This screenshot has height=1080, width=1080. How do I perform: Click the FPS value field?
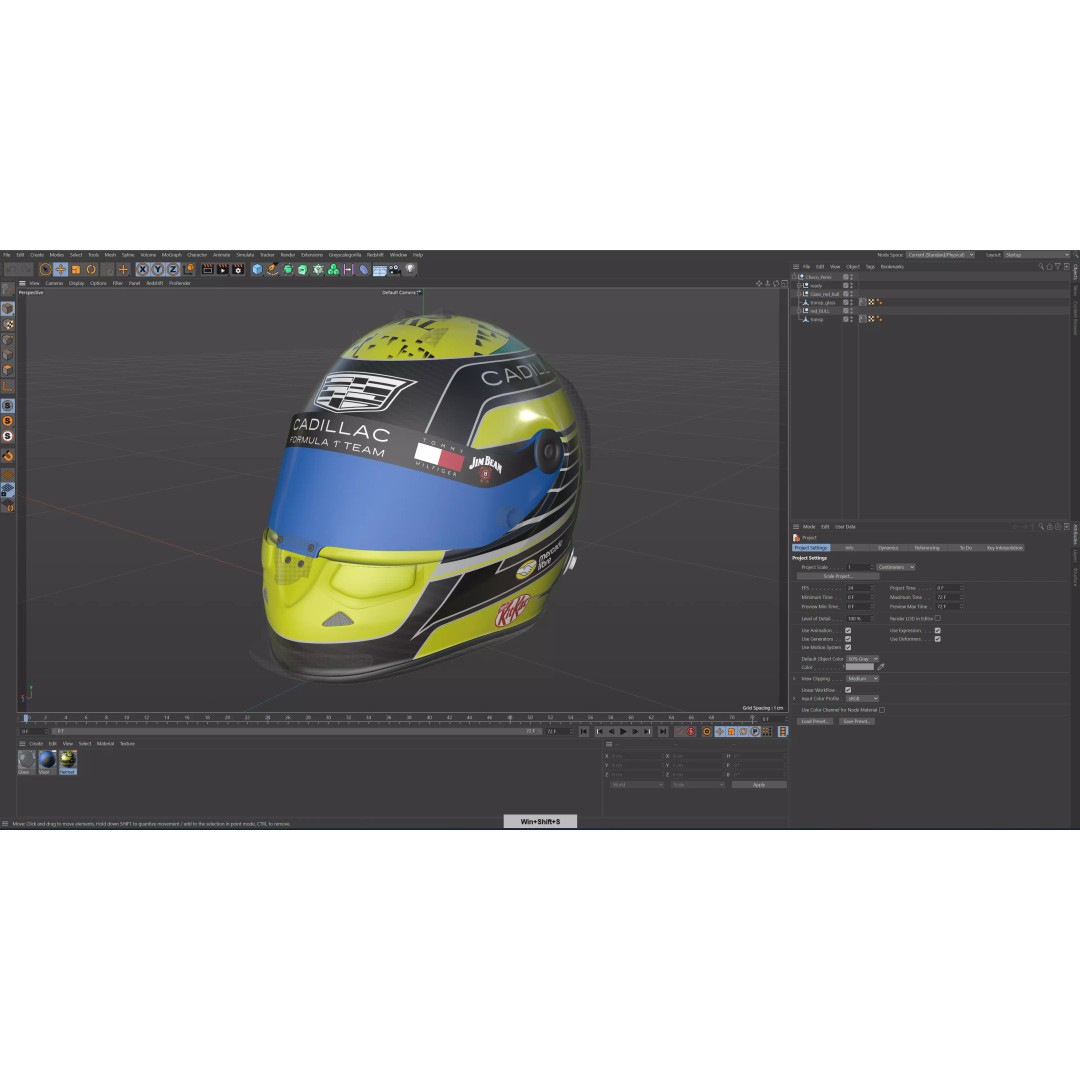point(859,589)
